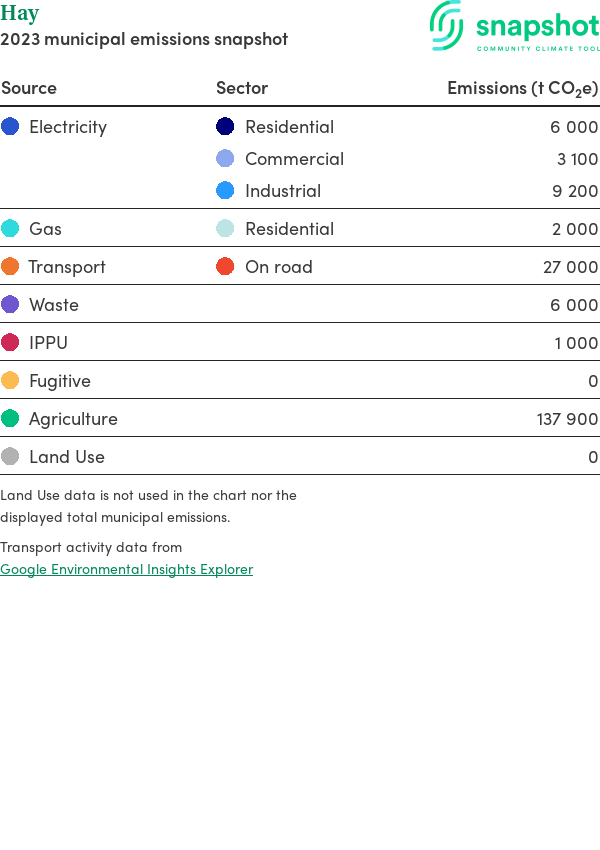The width and height of the screenshot is (600, 850).
Task: Click the Land Use grey dot
Action: point(10,457)
